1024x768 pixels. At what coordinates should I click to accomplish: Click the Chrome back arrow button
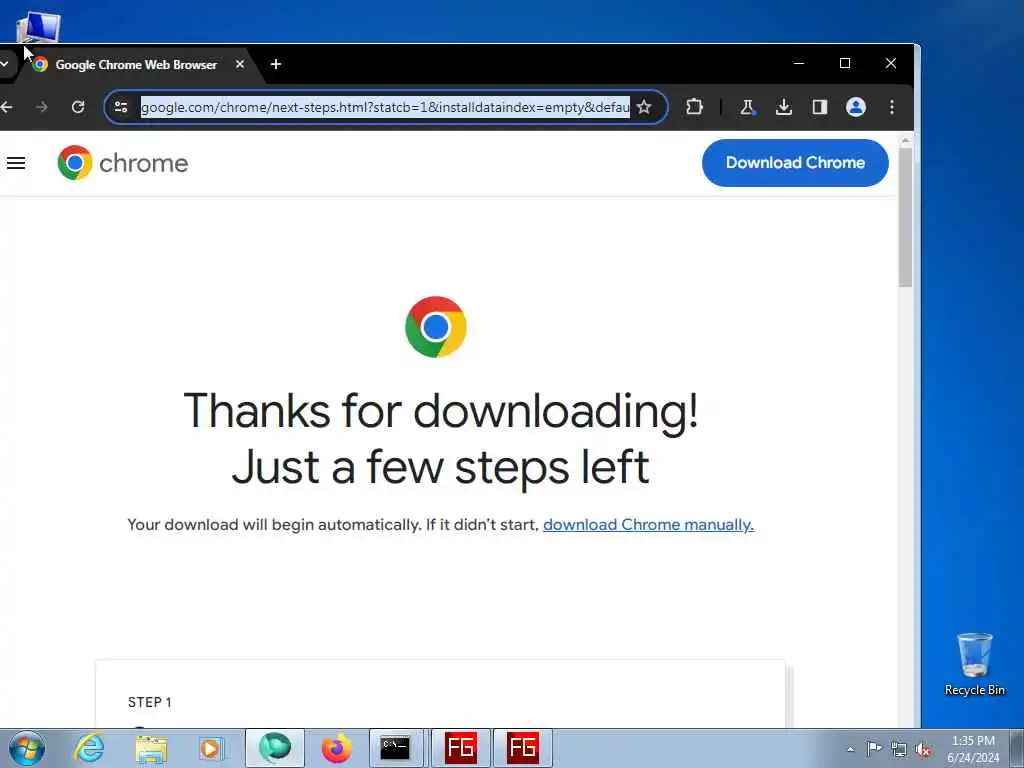click(6, 106)
